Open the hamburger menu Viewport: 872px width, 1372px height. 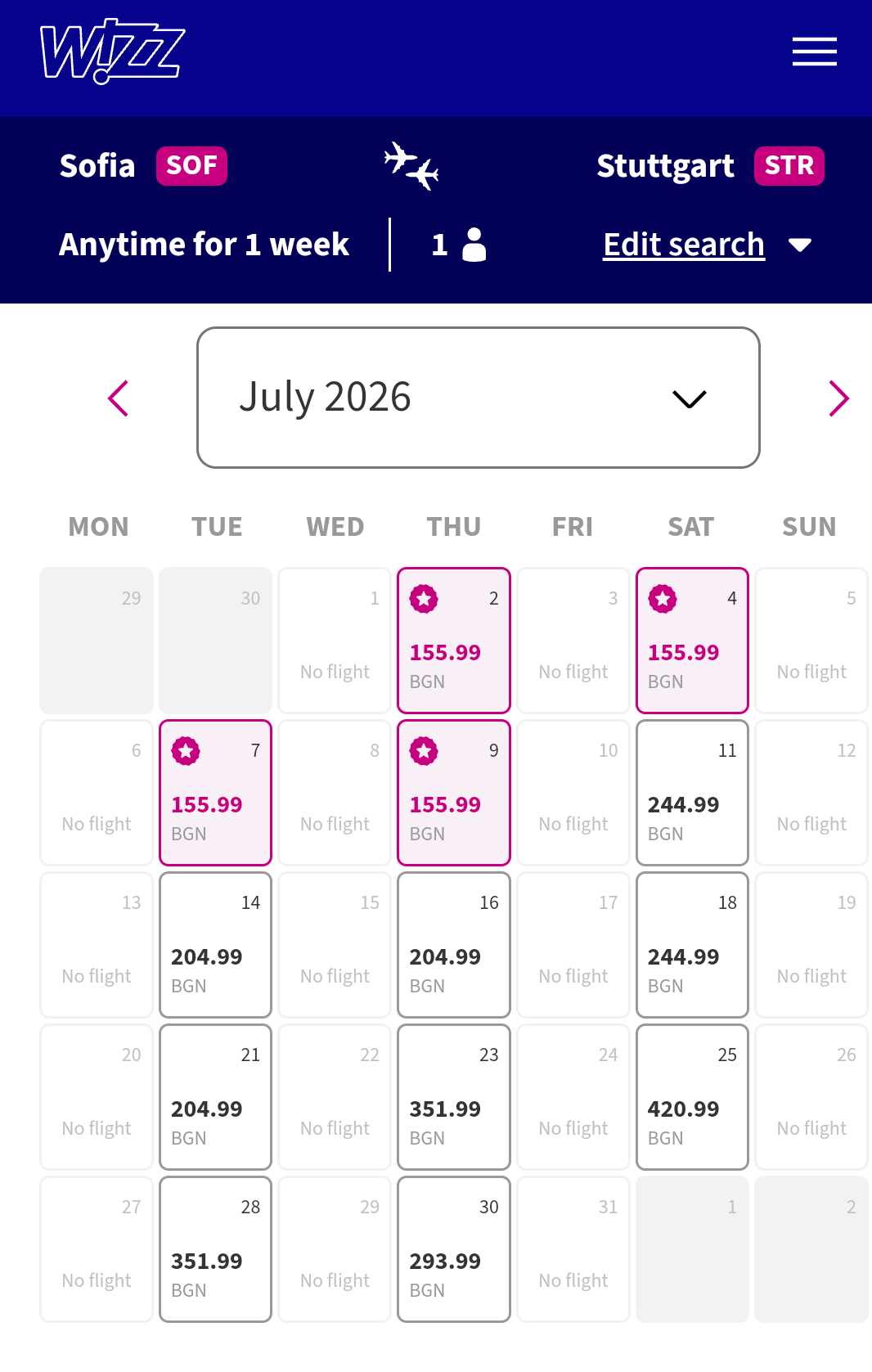tap(814, 52)
